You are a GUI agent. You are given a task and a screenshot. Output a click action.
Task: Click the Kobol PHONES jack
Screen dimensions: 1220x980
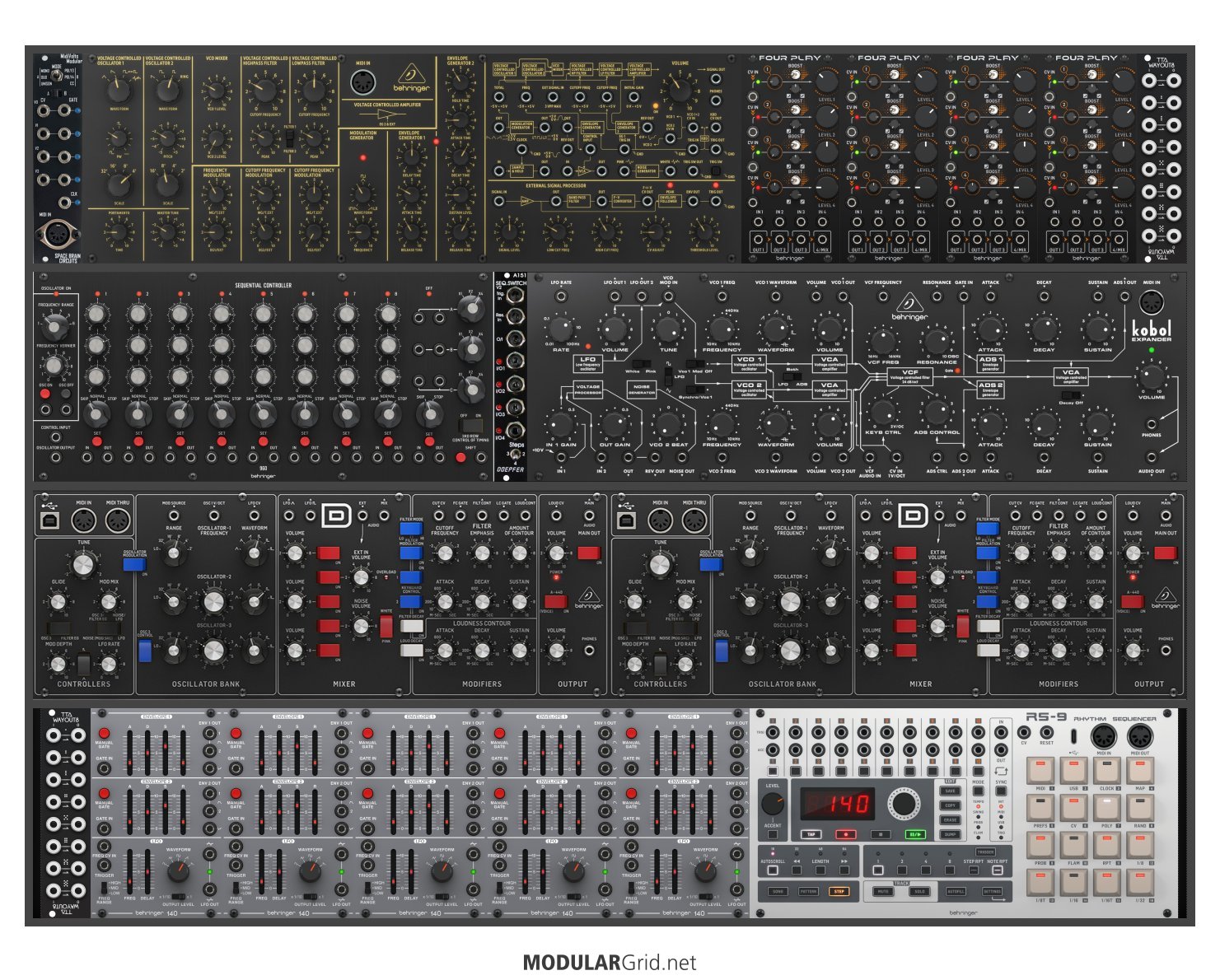tap(1152, 423)
